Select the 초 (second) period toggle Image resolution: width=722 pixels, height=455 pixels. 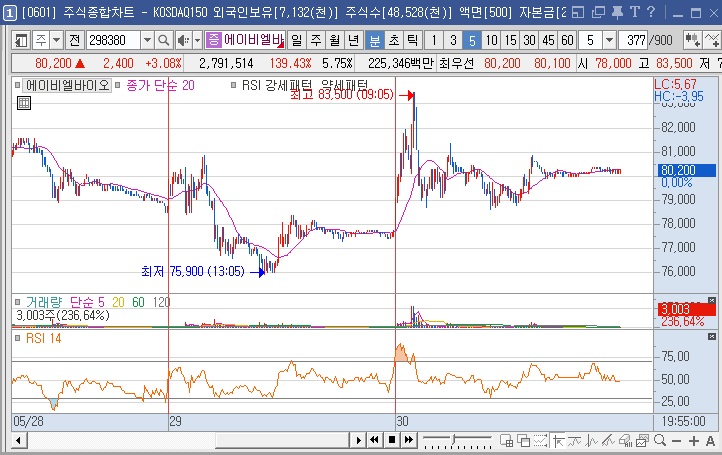pos(394,41)
